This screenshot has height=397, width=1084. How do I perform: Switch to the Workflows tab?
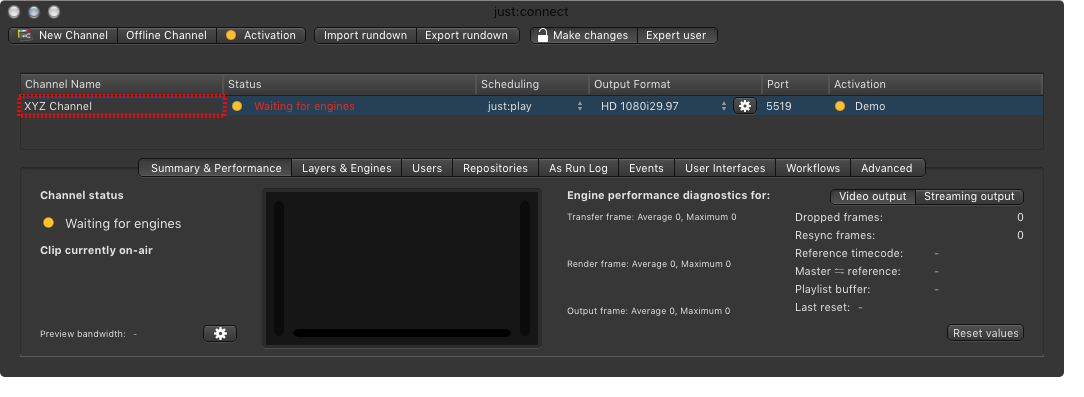(x=813, y=168)
